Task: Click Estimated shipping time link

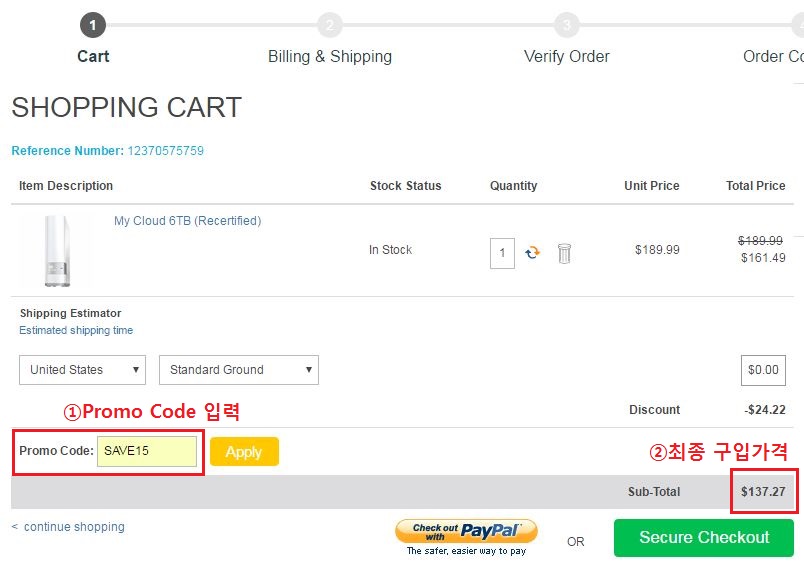Action: point(76,330)
